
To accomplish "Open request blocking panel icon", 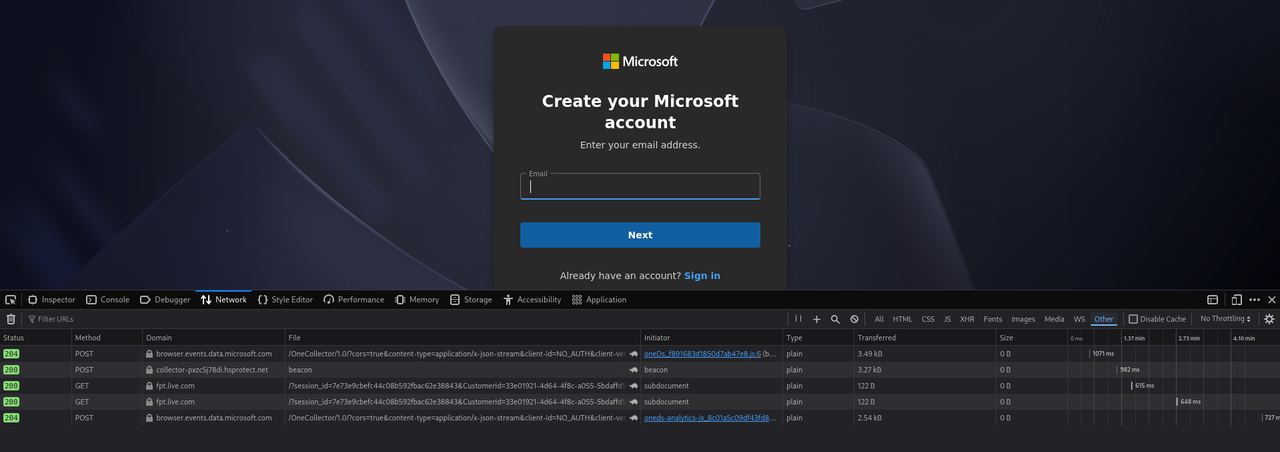I will click(854, 319).
